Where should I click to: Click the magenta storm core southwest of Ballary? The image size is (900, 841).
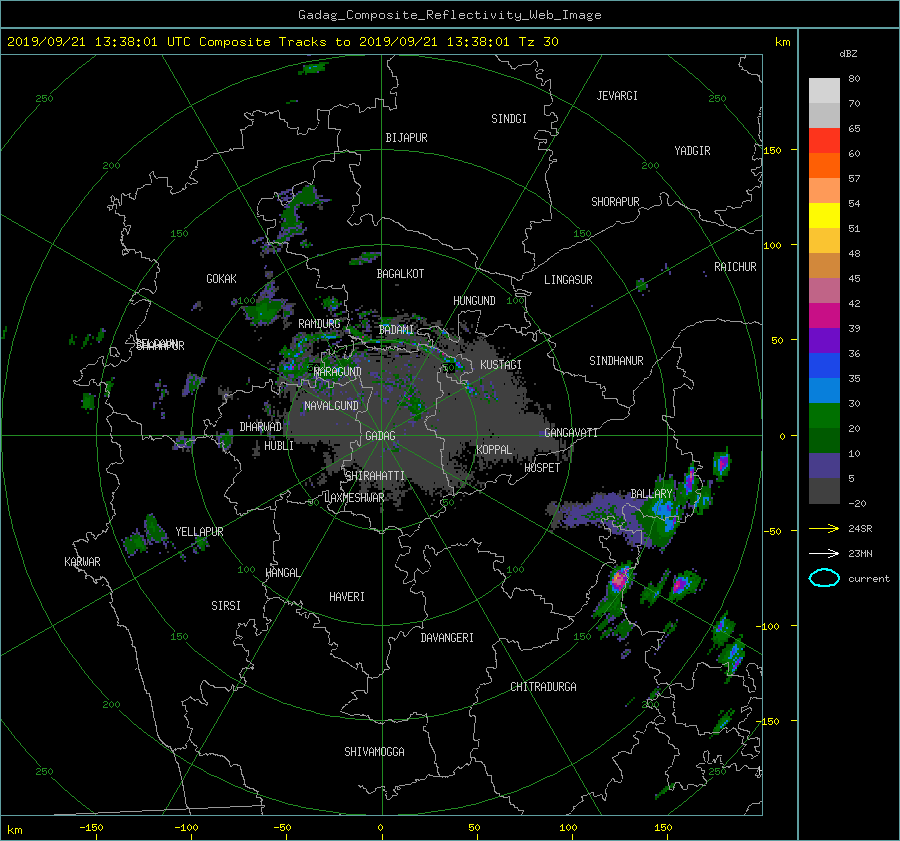tap(619, 580)
